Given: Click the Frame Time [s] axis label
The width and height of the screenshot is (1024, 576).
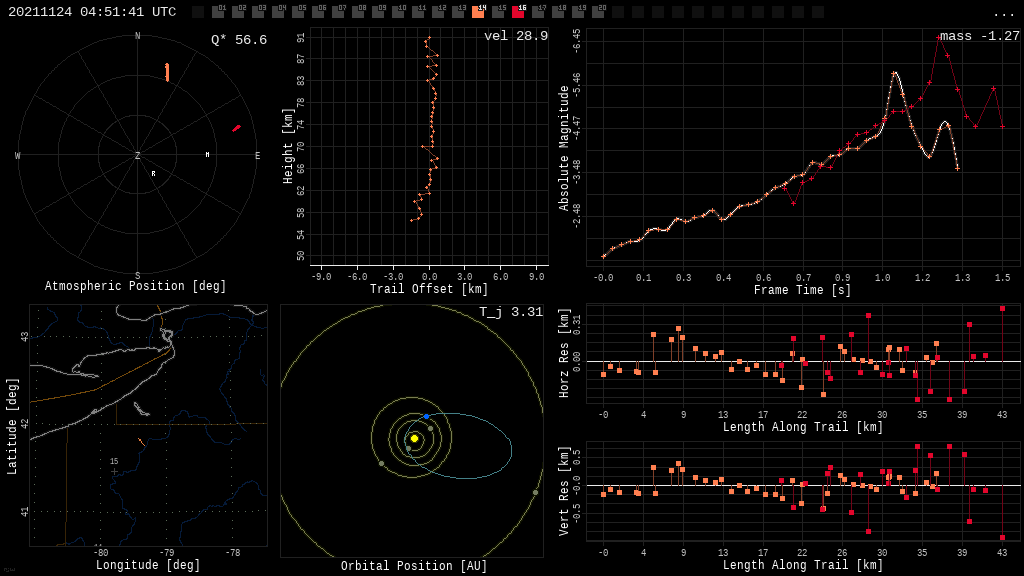Looking at the screenshot, I should point(802,289).
